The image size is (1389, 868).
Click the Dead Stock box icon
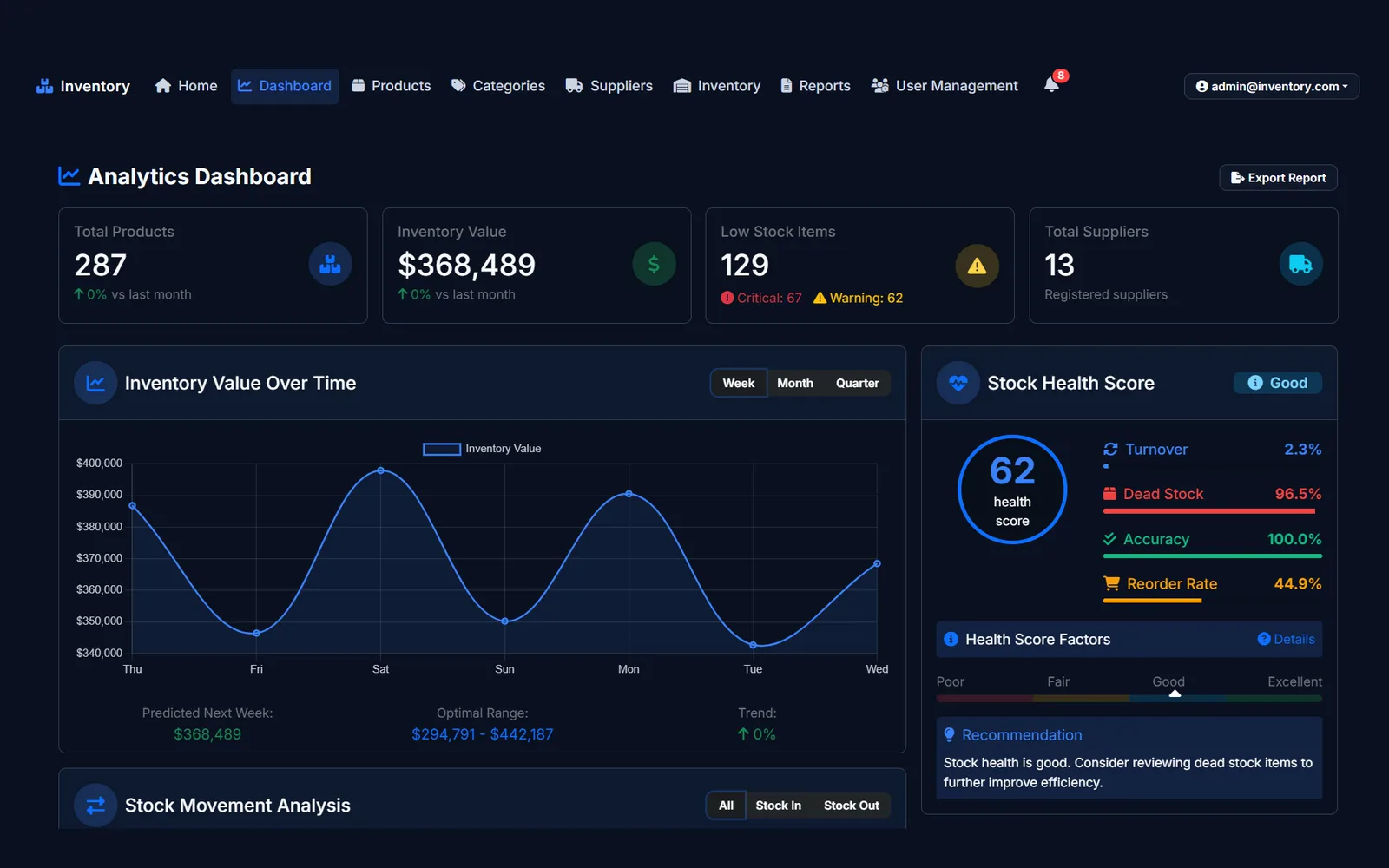(1109, 494)
